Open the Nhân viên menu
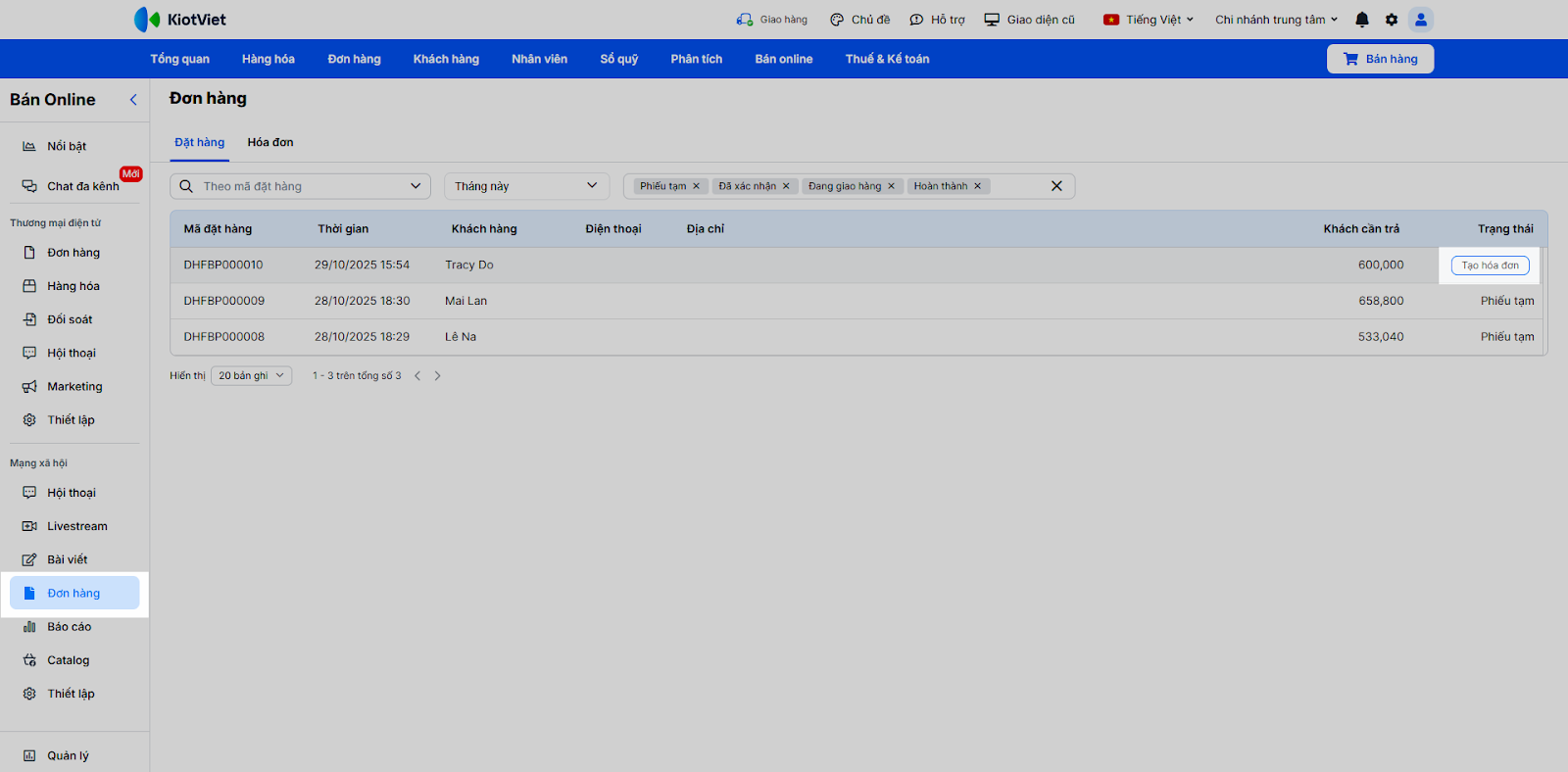 [x=539, y=59]
